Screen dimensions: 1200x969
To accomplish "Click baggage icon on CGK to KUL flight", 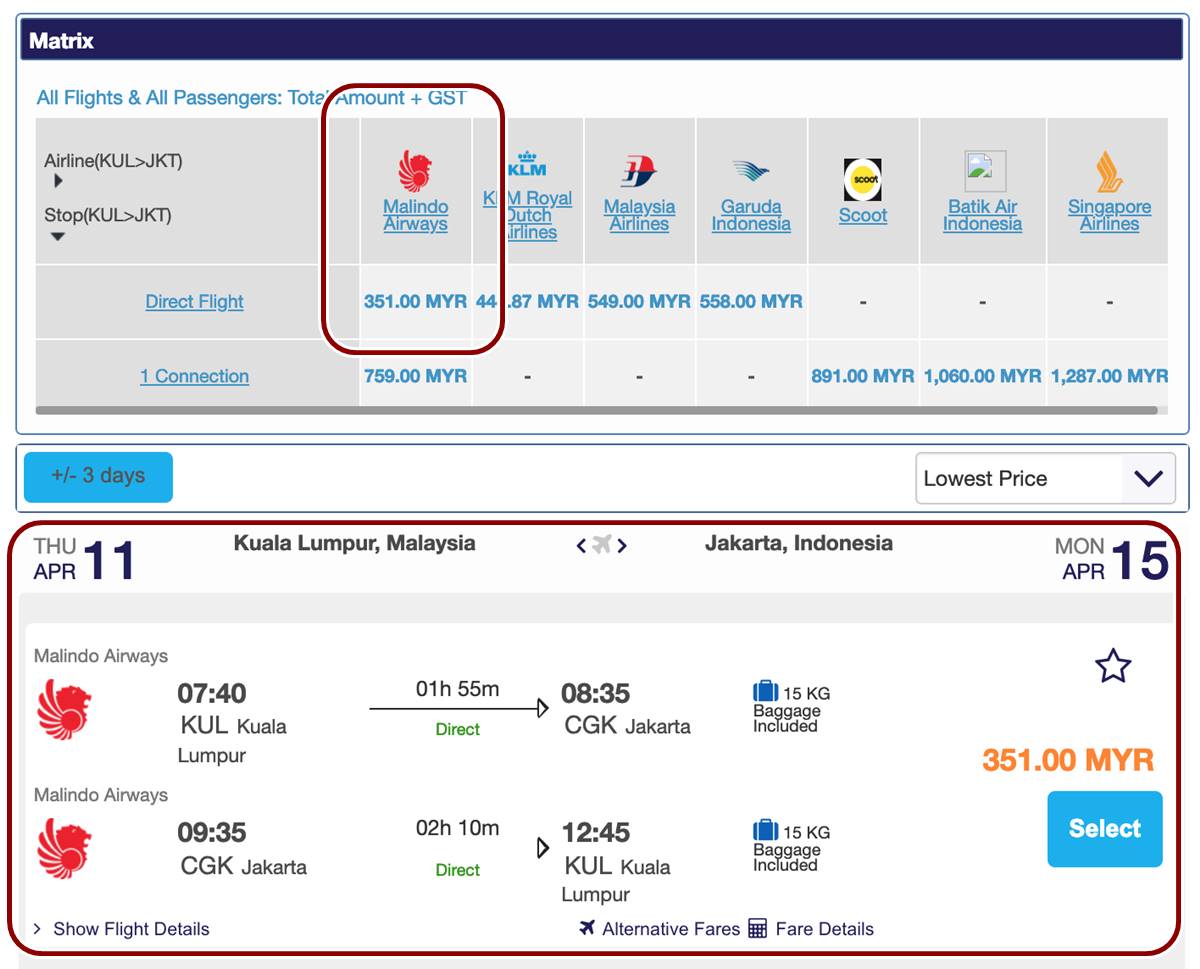I will [766, 830].
